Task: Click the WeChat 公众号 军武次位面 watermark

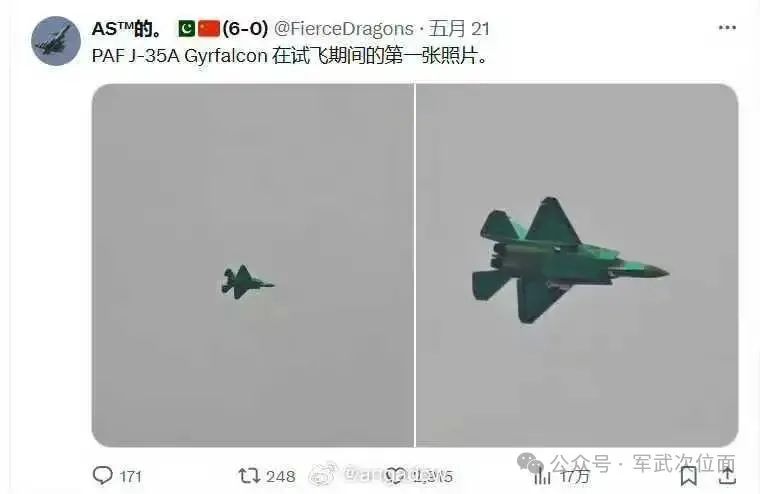Action: 627,463
